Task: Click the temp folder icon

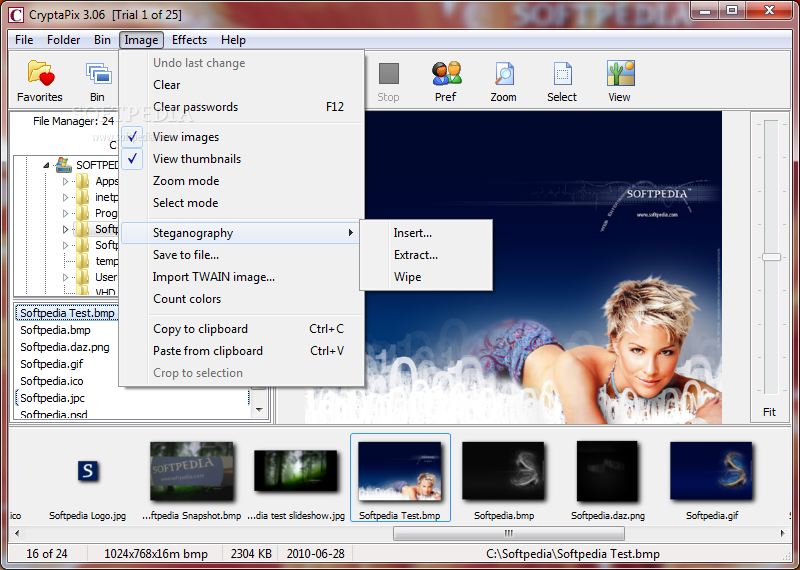Action: coord(83,261)
